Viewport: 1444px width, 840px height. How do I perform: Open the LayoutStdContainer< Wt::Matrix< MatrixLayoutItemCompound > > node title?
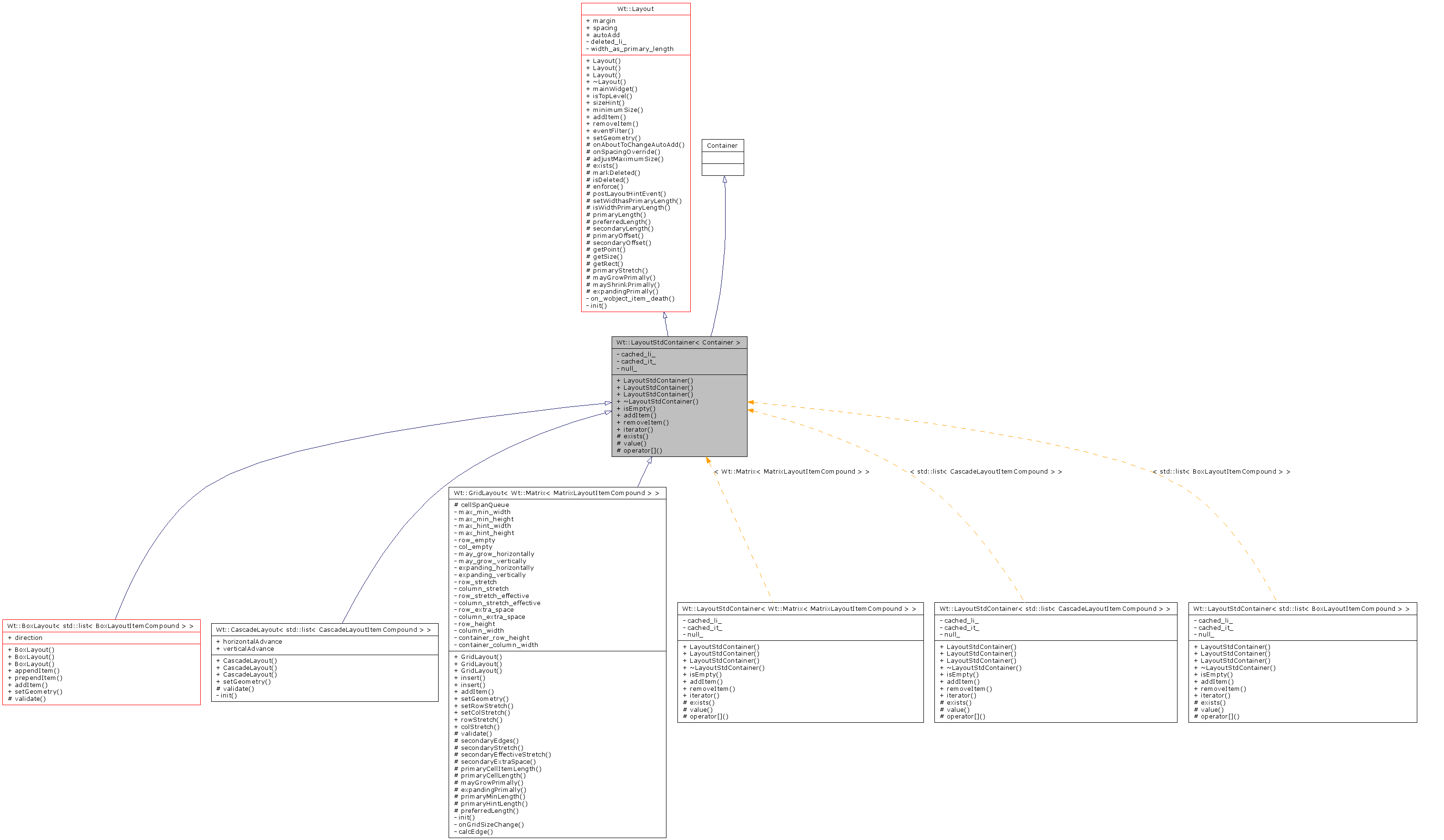tap(800, 609)
